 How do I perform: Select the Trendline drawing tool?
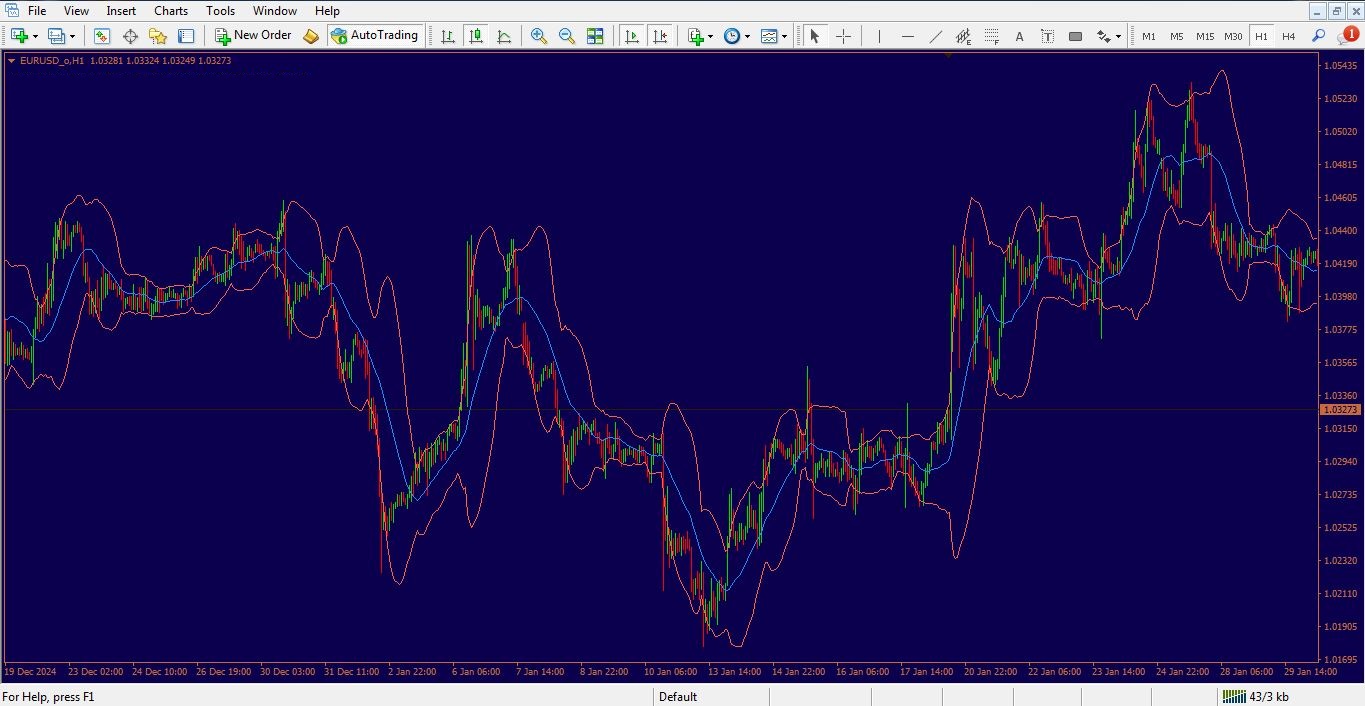(x=935, y=36)
